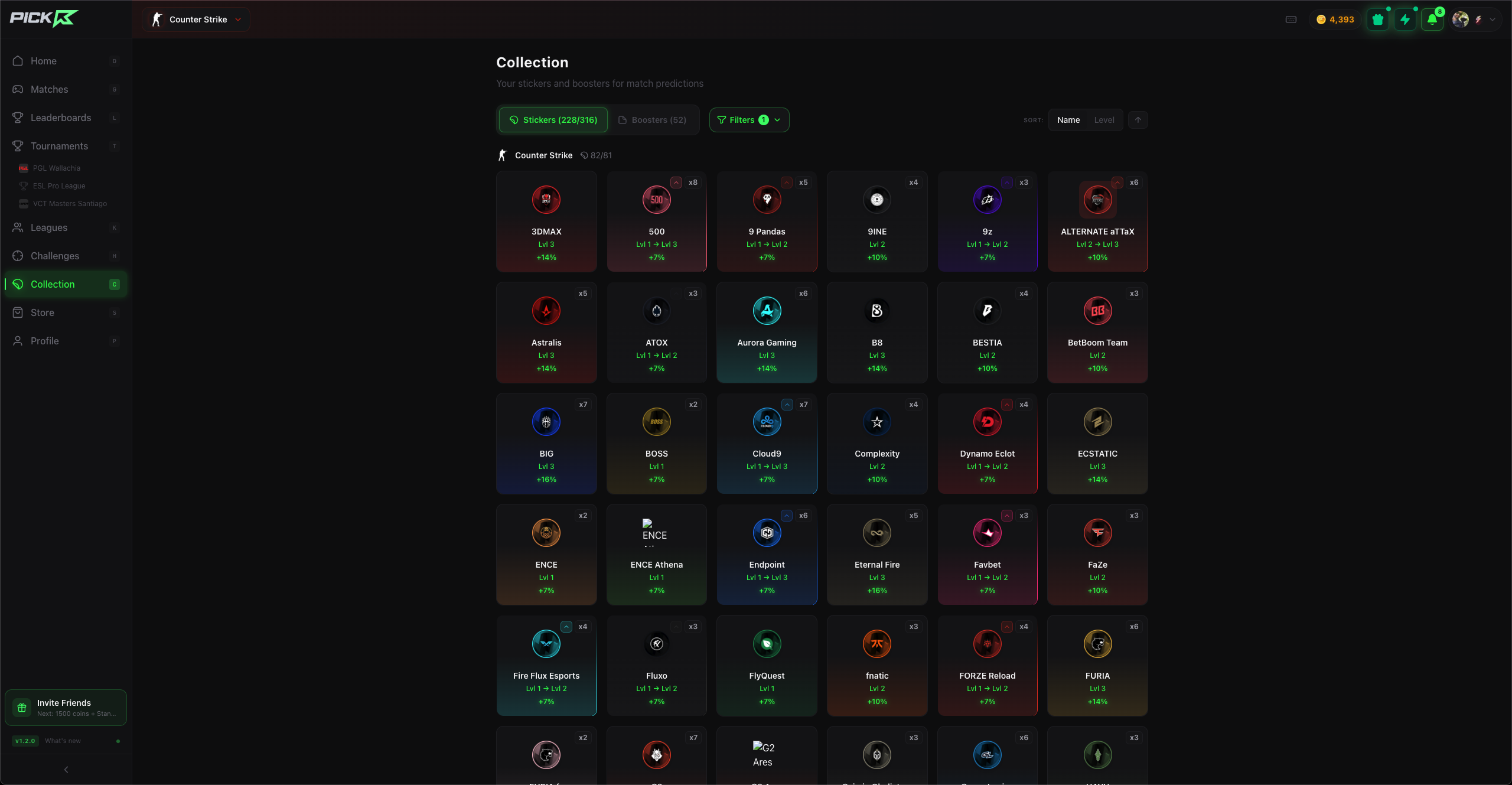This screenshot has height=785, width=1512.
Task: Click the keyboard shortcuts icon in header
Action: (1291, 19)
